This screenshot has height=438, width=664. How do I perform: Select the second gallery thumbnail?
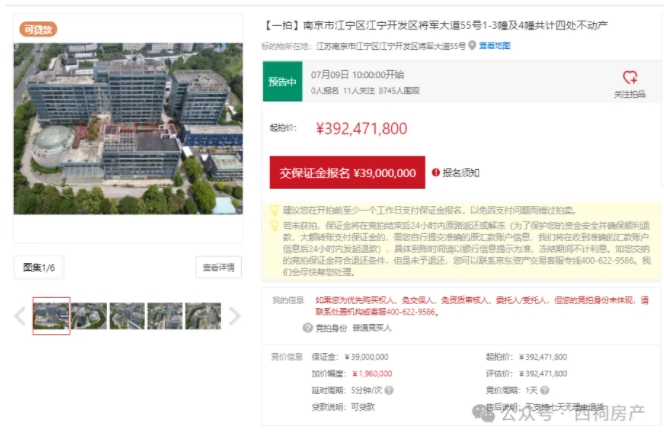[89, 316]
